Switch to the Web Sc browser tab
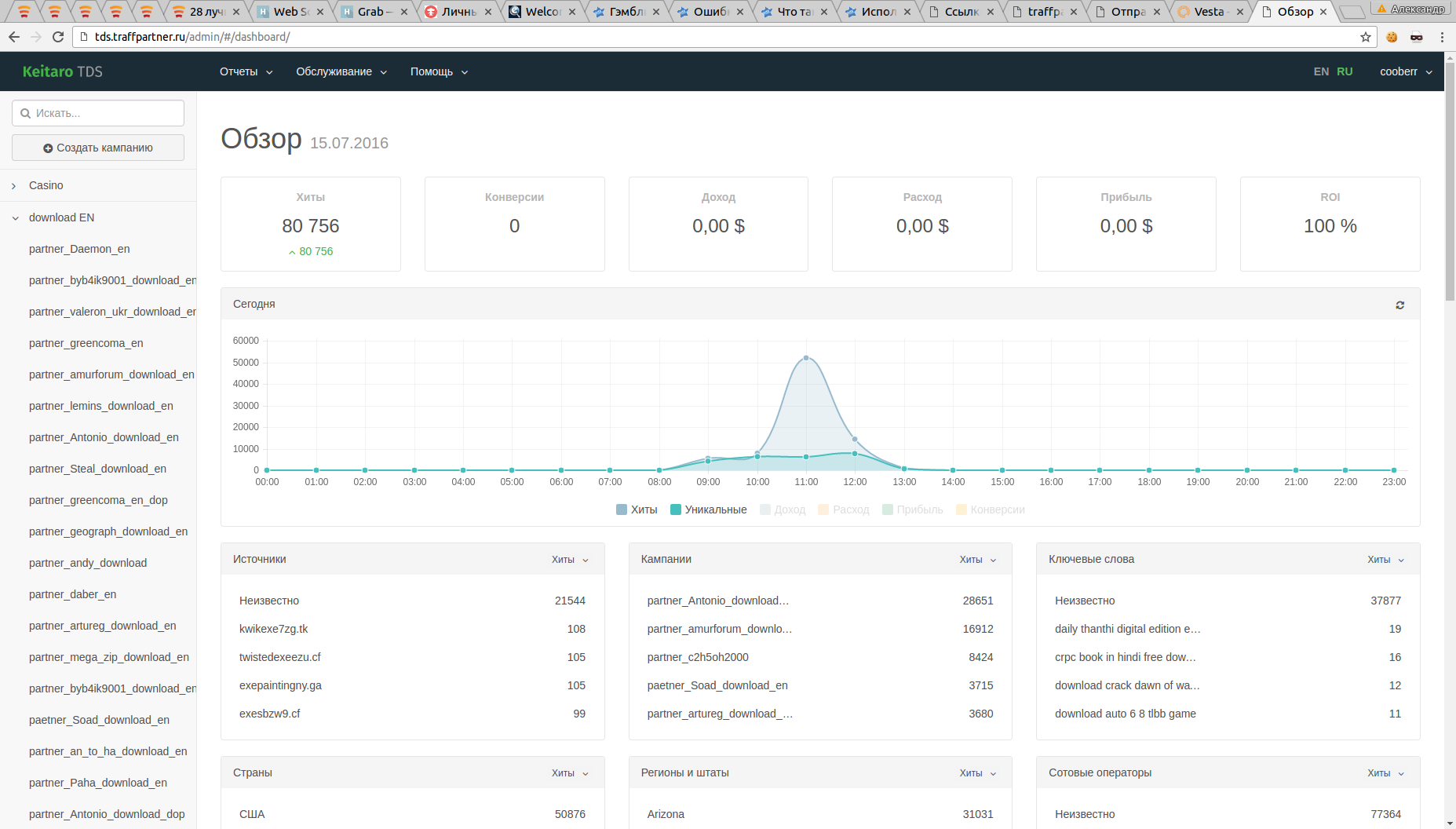 tap(290, 12)
